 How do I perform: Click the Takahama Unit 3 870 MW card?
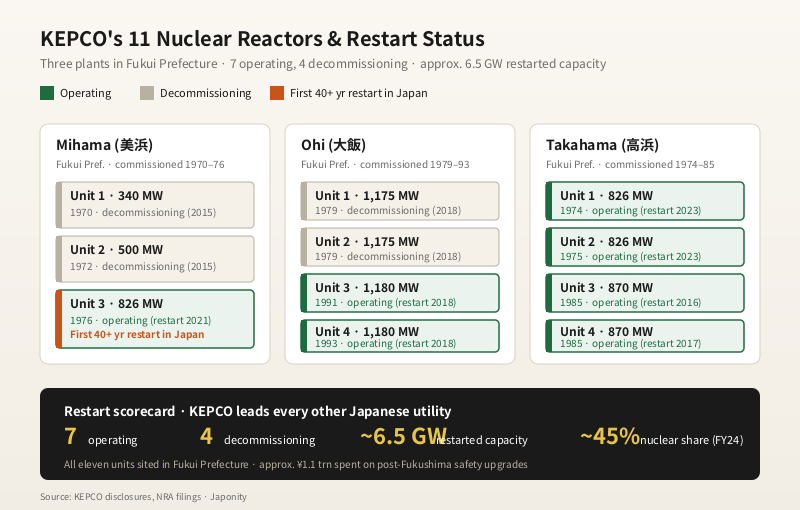tap(645, 293)
